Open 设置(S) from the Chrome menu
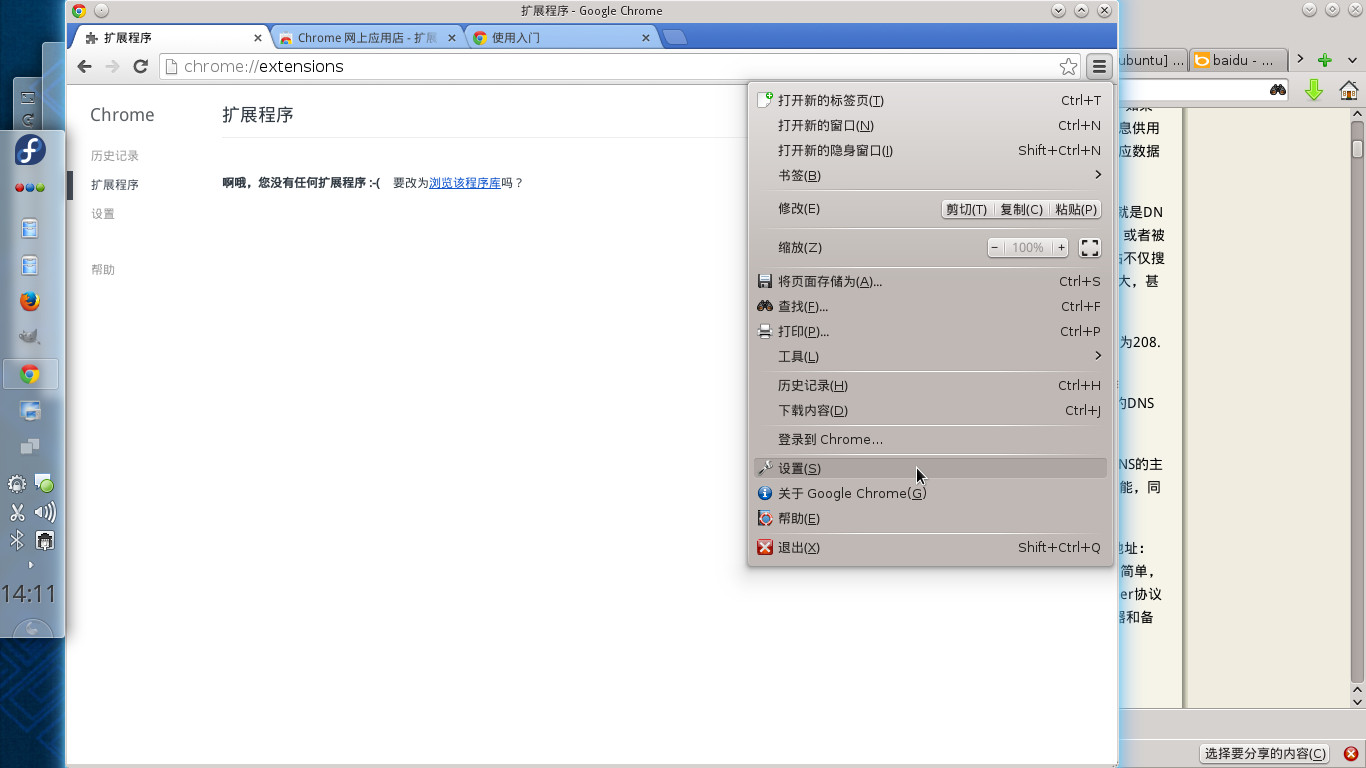The height and width of the screenshot is (768, 1366). click(x=930, y=468)
